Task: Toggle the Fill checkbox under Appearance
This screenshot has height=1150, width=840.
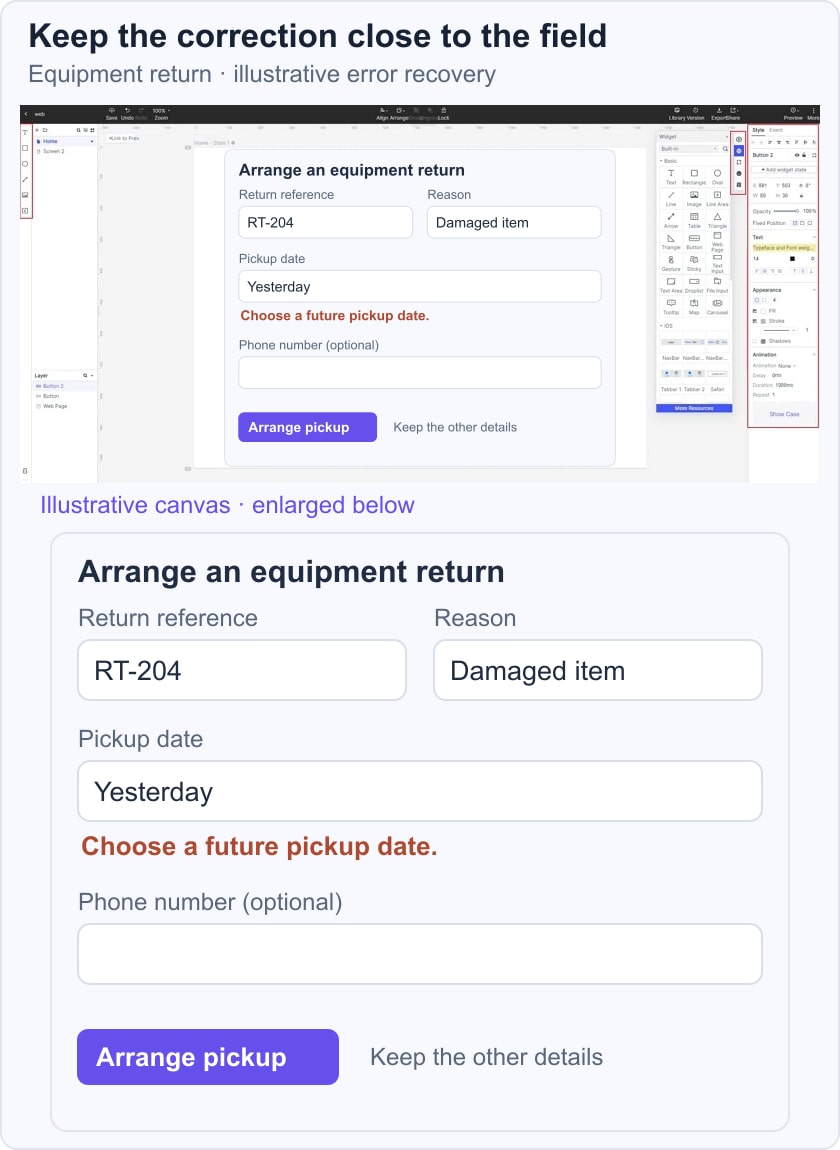Action: [755, 311]
